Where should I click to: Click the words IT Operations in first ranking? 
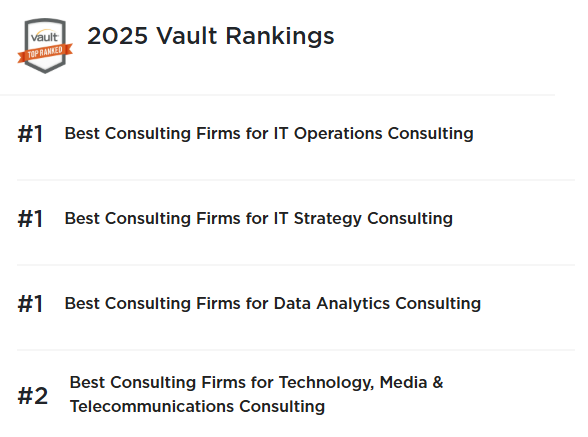(328, 134)
